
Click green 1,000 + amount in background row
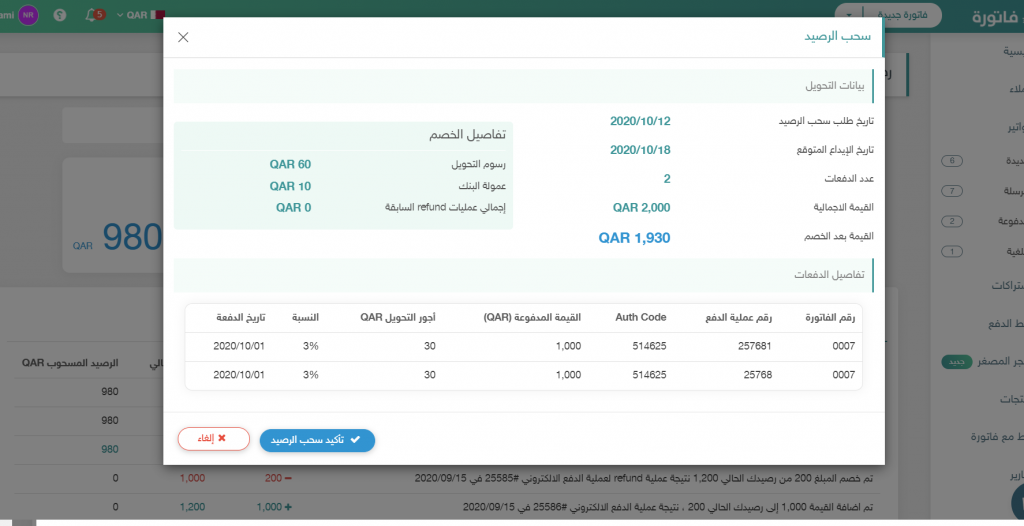coord(274,506)
